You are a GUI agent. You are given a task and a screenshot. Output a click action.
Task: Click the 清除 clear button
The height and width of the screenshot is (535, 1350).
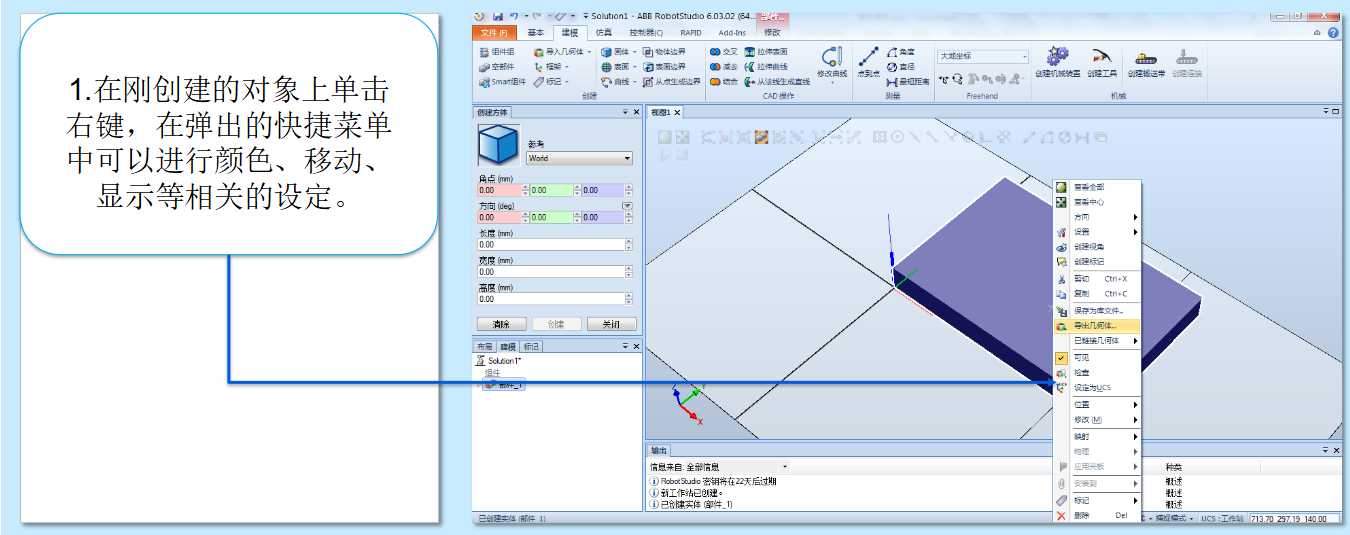[x=501, y=324]
